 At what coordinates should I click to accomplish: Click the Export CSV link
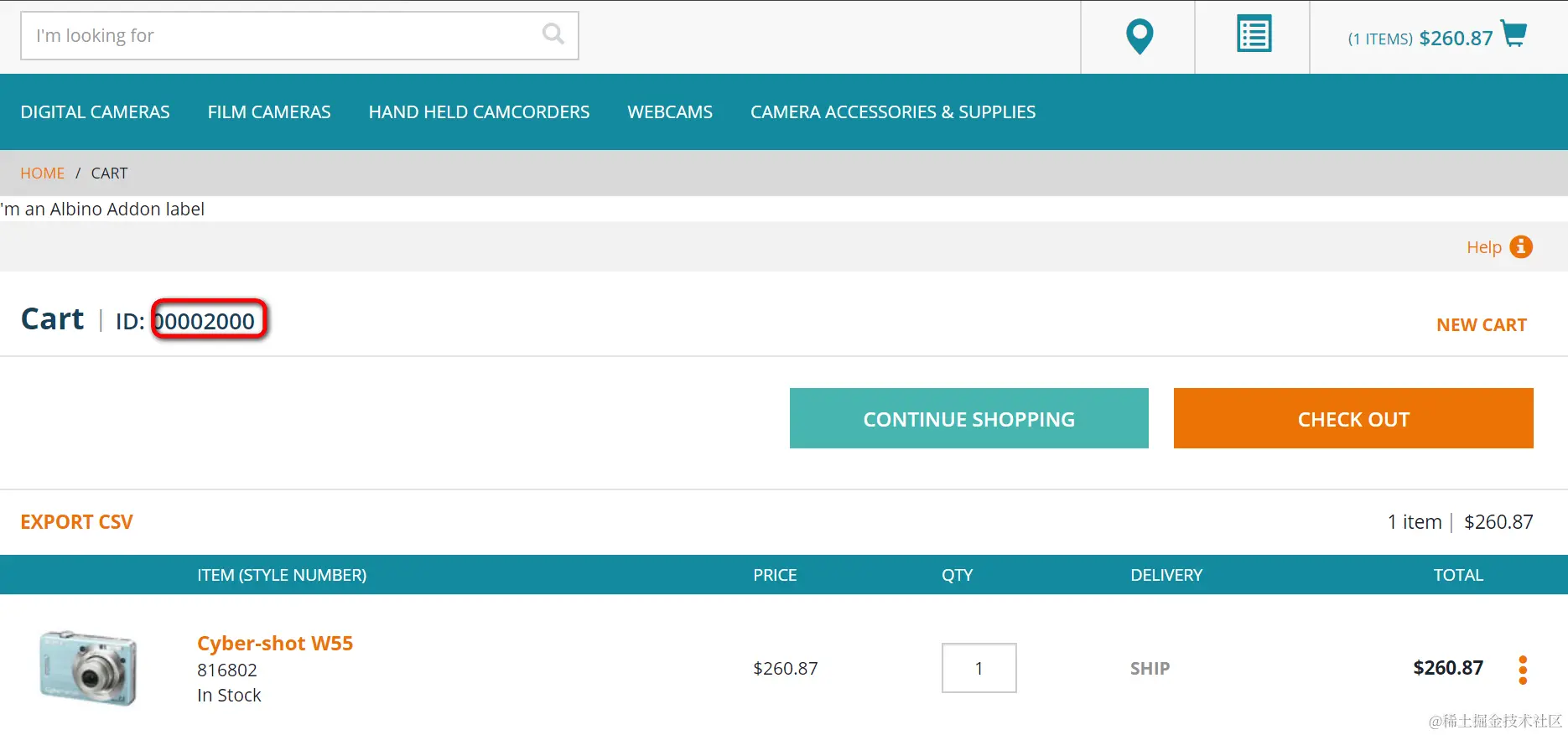click(76, 522)
